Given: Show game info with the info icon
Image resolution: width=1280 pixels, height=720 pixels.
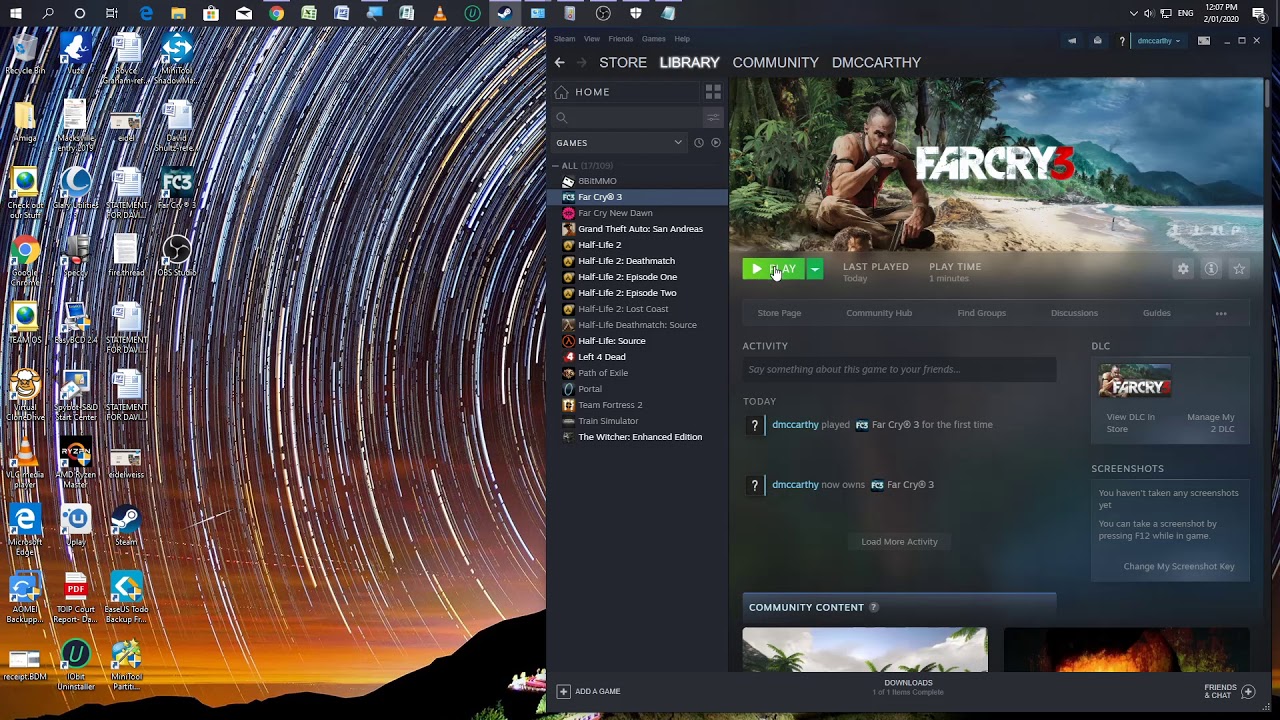Looking at the screenshot, I should [x=1211, y=269].
